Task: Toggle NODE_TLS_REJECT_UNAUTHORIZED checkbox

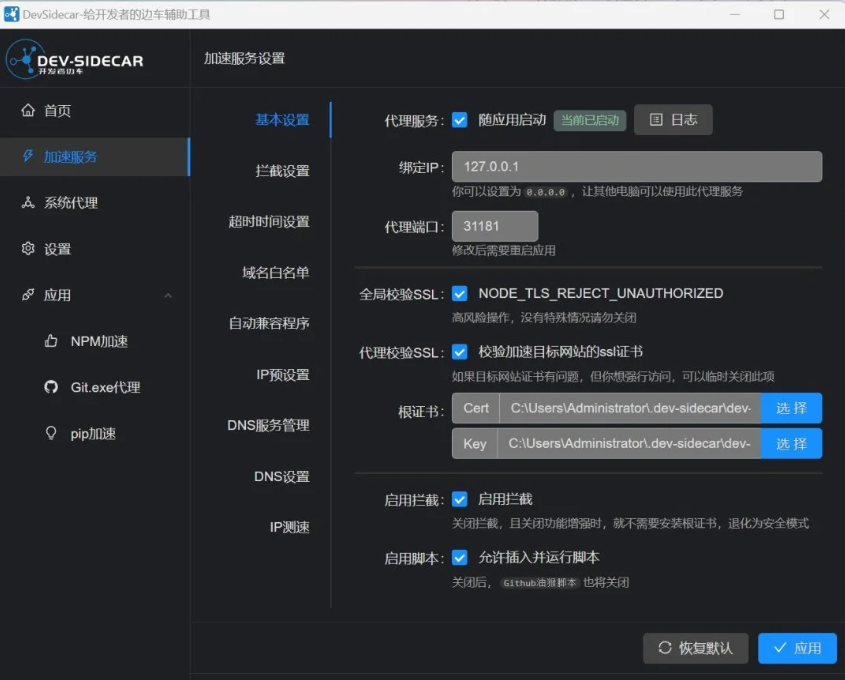Action: [460, 294]
